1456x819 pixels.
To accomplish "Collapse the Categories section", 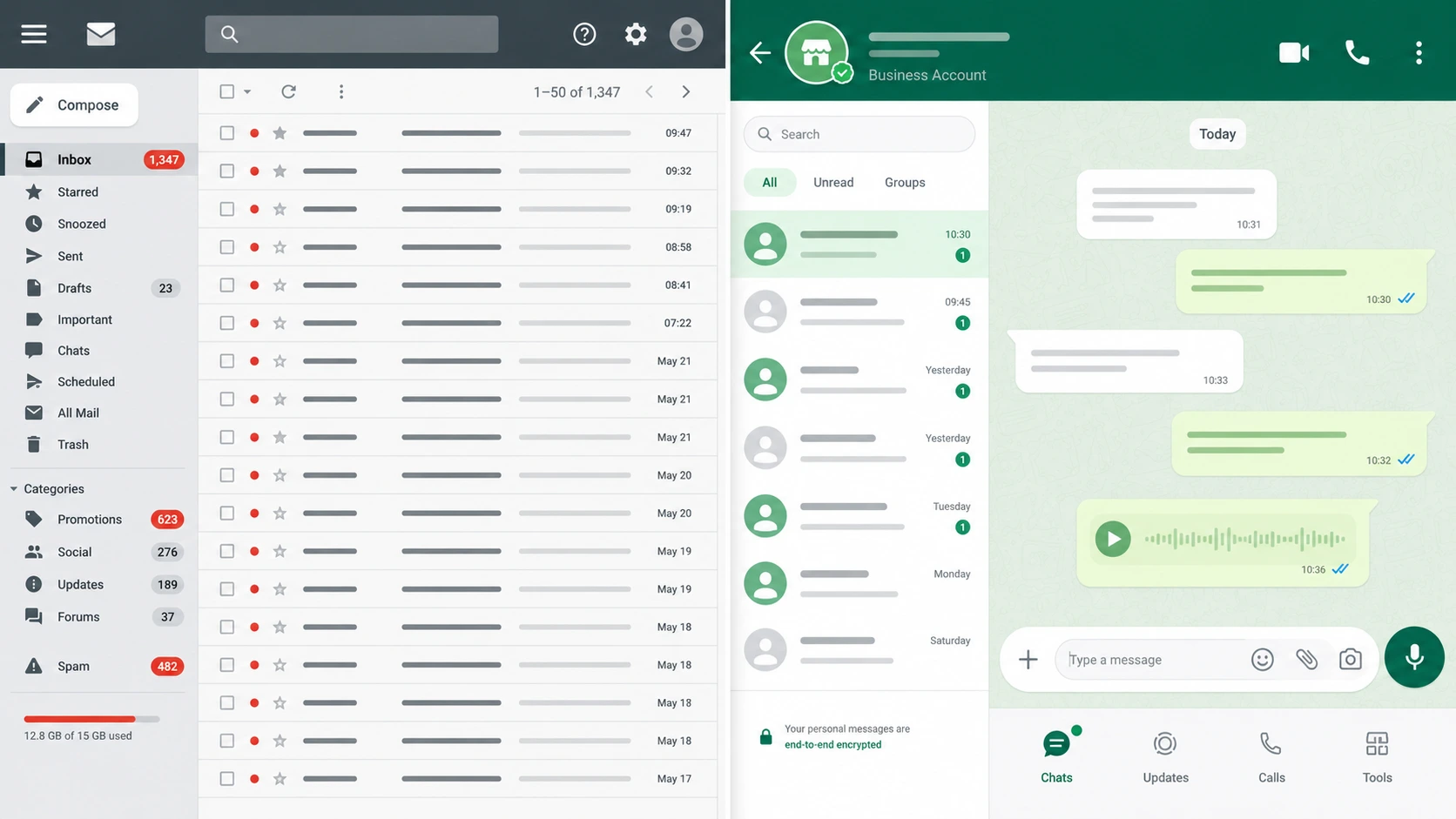I will point(14,489).
